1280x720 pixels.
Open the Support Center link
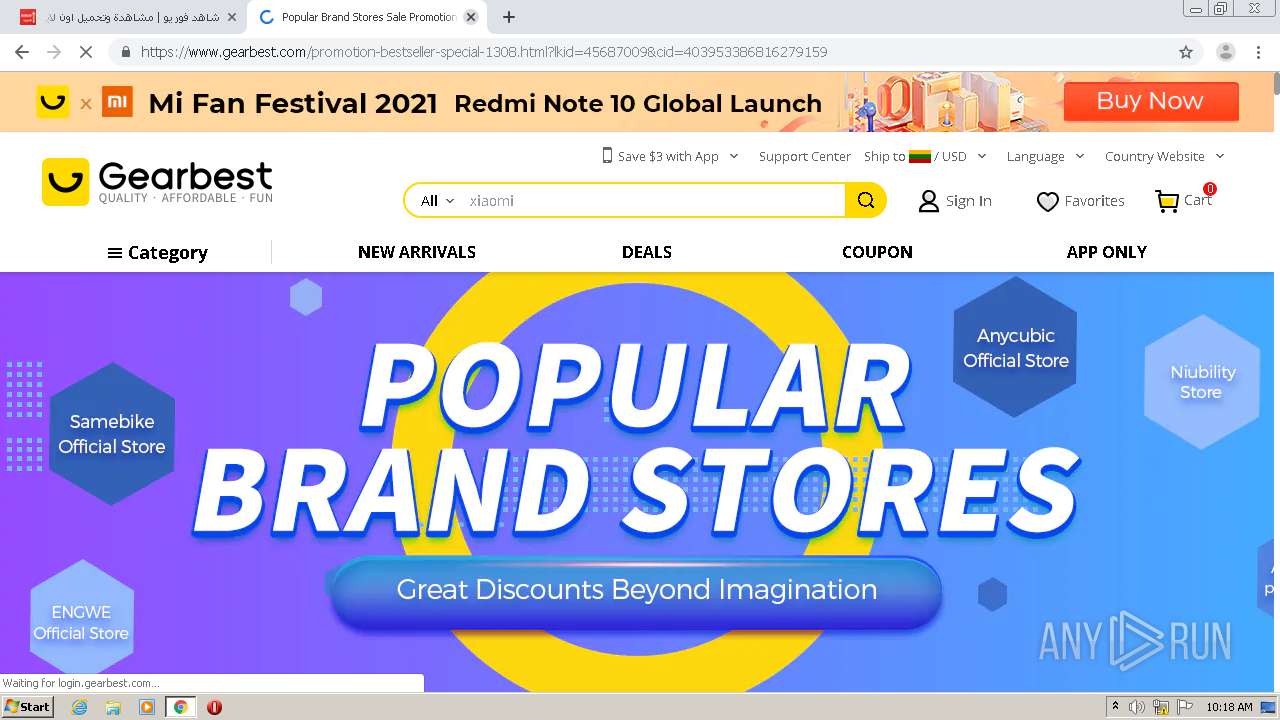tap(805, 156)
